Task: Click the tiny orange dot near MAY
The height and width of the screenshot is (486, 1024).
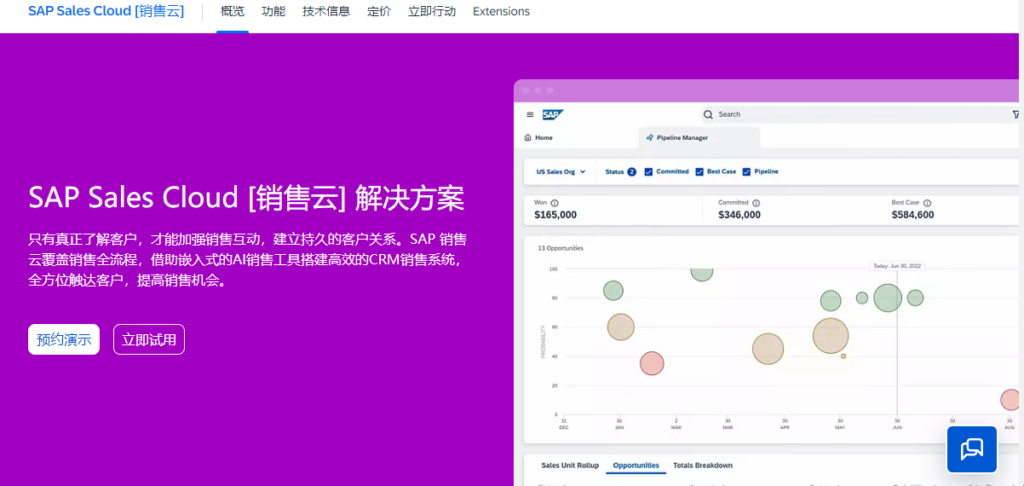Action: pyautogui.click(x=844, y=356)
